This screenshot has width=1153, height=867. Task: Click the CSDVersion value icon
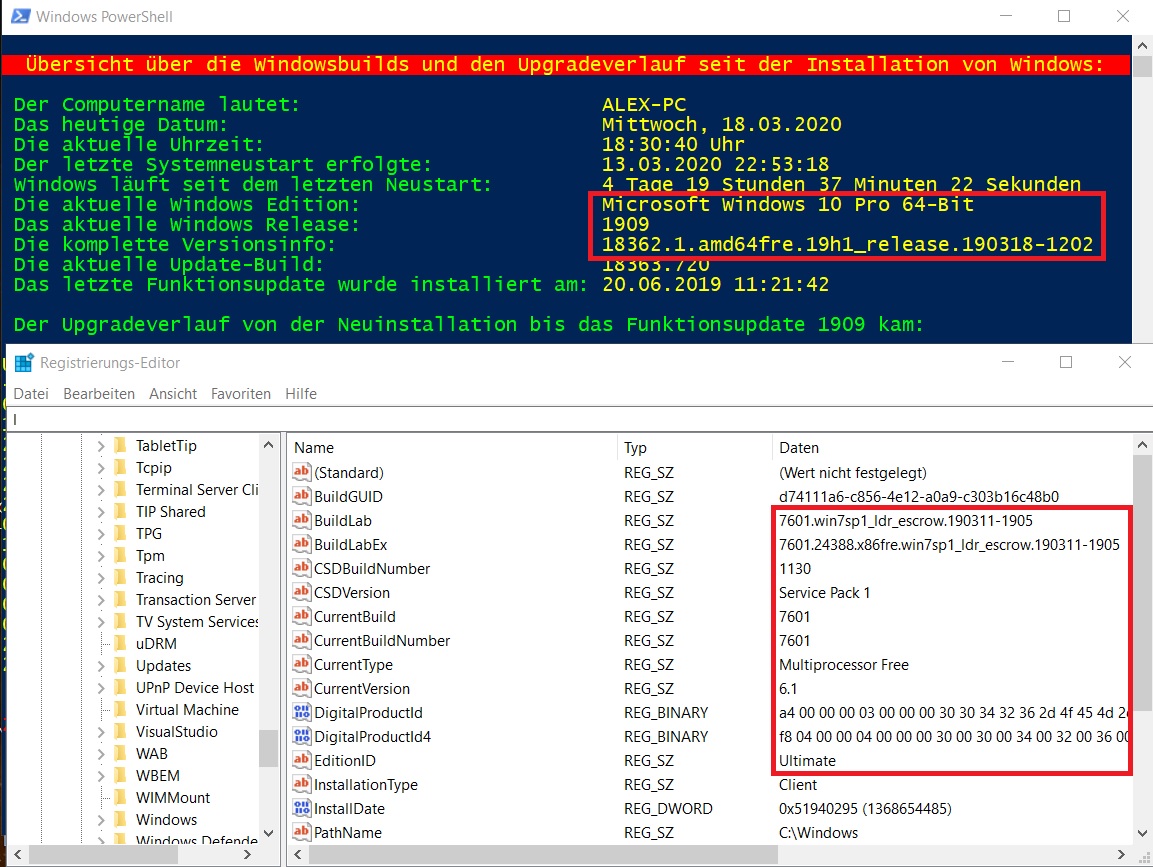pos(301,593)
